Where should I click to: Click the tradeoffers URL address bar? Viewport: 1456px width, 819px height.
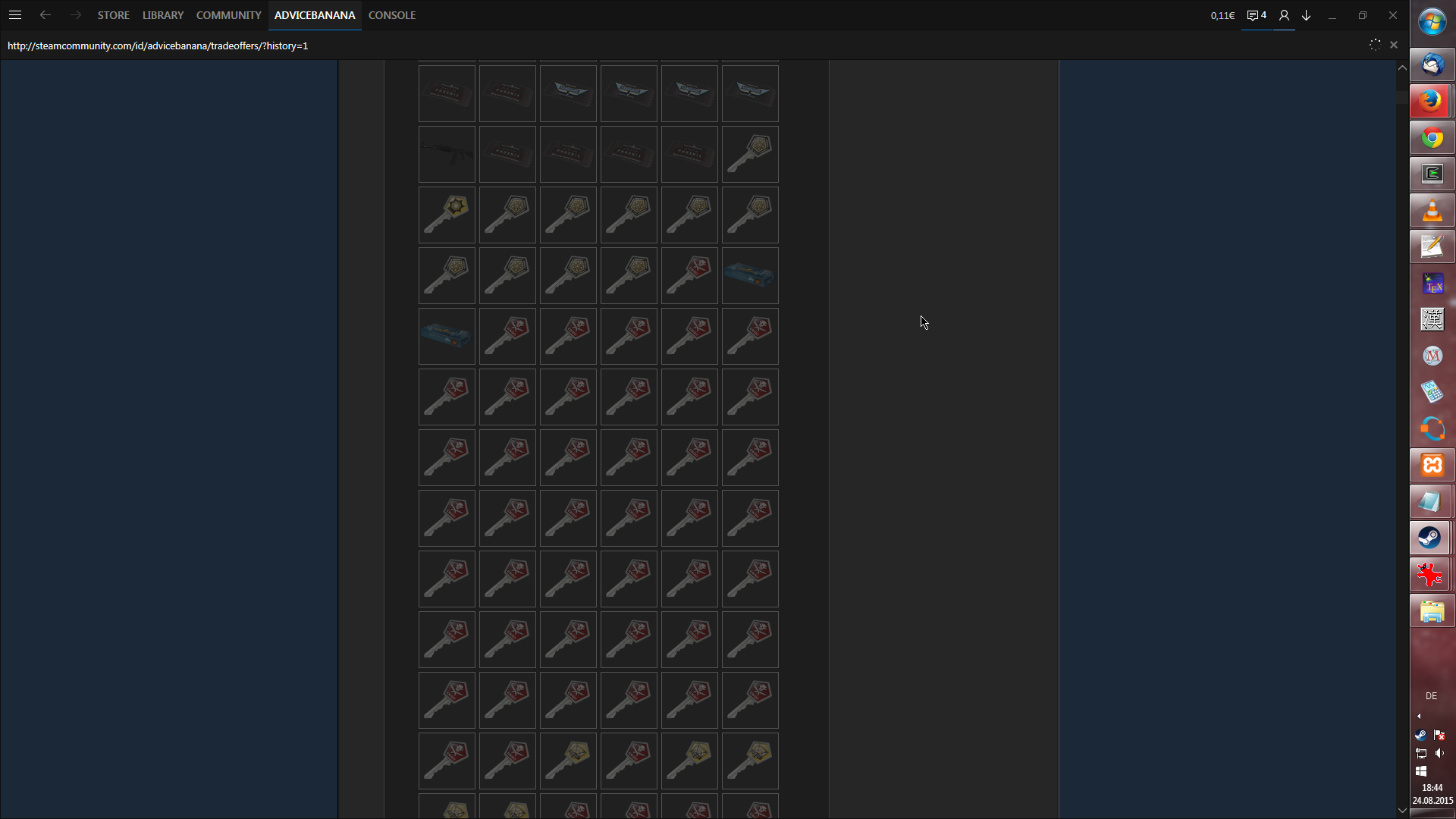158,45
